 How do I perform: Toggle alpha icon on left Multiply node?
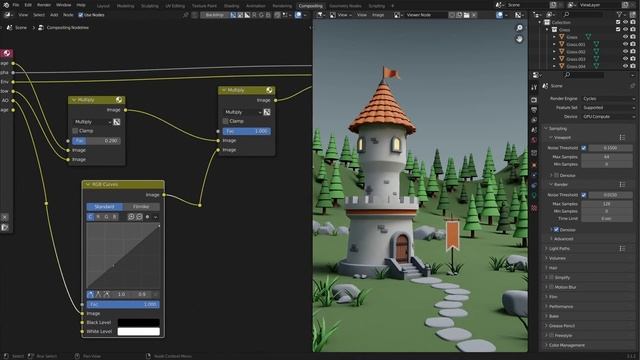coord(117,122)
